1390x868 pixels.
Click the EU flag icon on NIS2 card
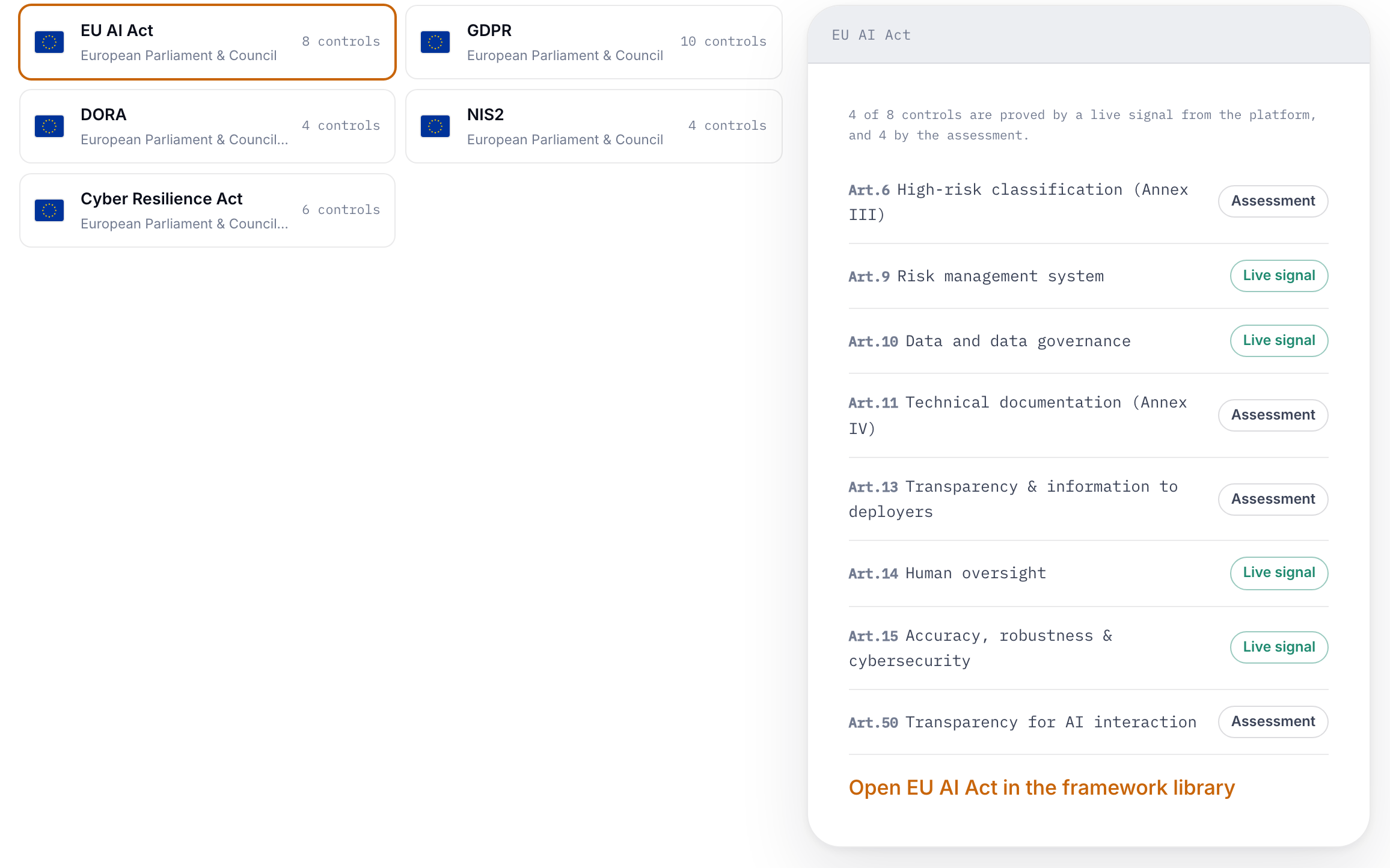[x=435, y=126]
